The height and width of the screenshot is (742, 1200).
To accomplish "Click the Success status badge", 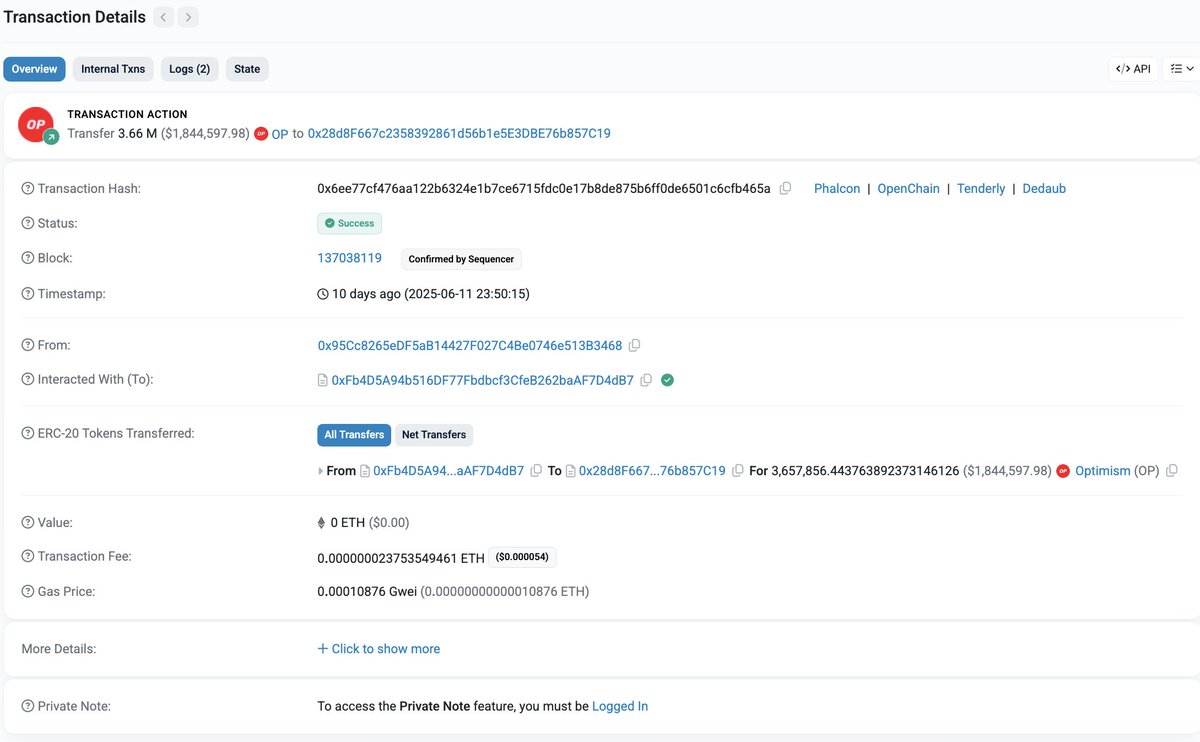I will point(349,224).
